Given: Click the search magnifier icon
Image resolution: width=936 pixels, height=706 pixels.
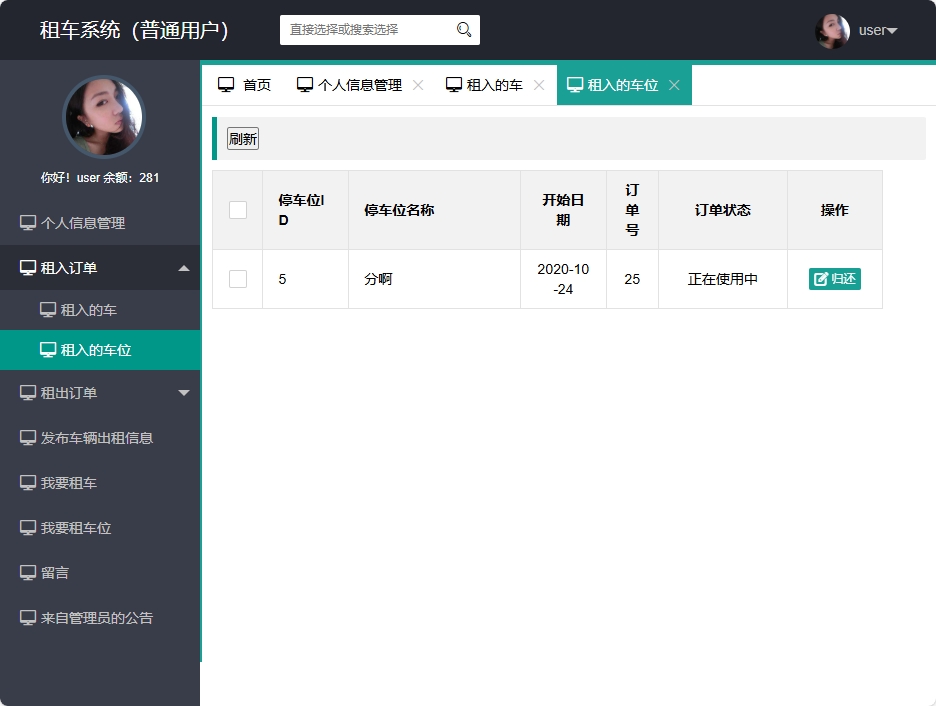Looking at the screenshot, I should [462, 30].
